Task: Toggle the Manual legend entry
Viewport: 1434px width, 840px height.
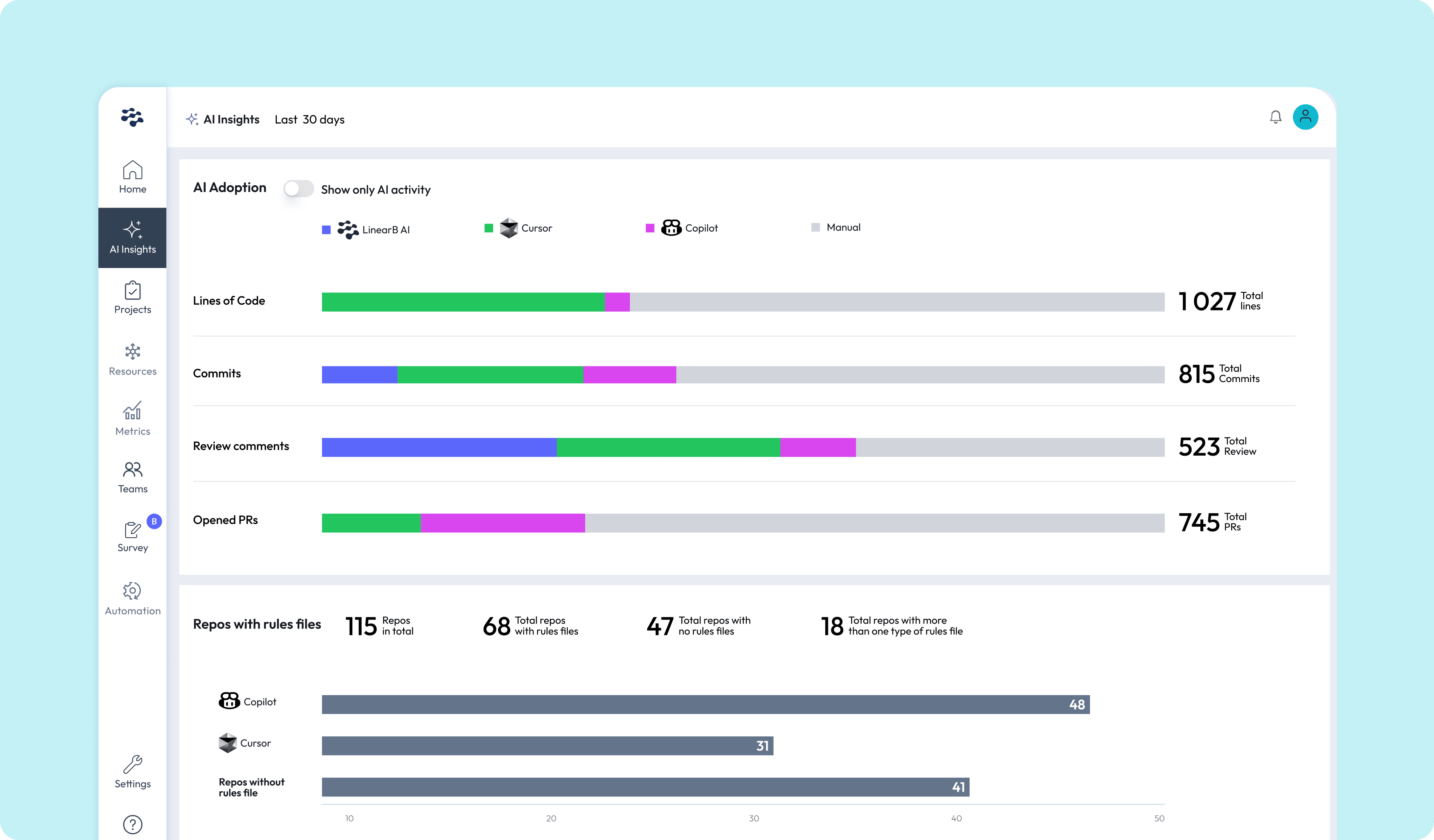Action: pos(835,227)
